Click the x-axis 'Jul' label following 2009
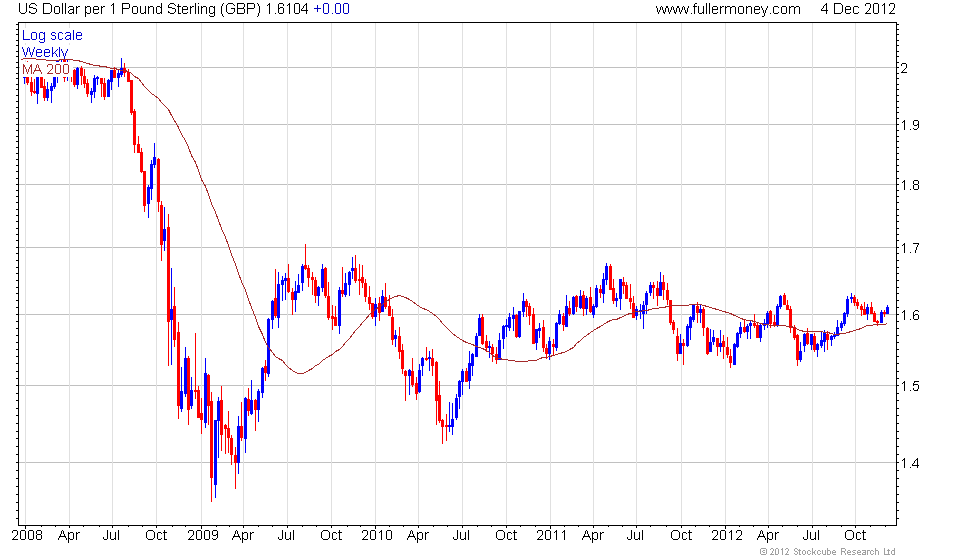This screenshot has width=980, height=560. [286, 535]
